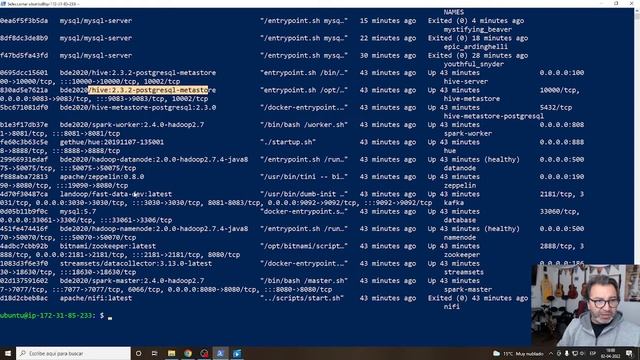Screen dimensions: 640x360
Task: Click command text "/bin/bash /worker.sh"
Action: [304, 124]
